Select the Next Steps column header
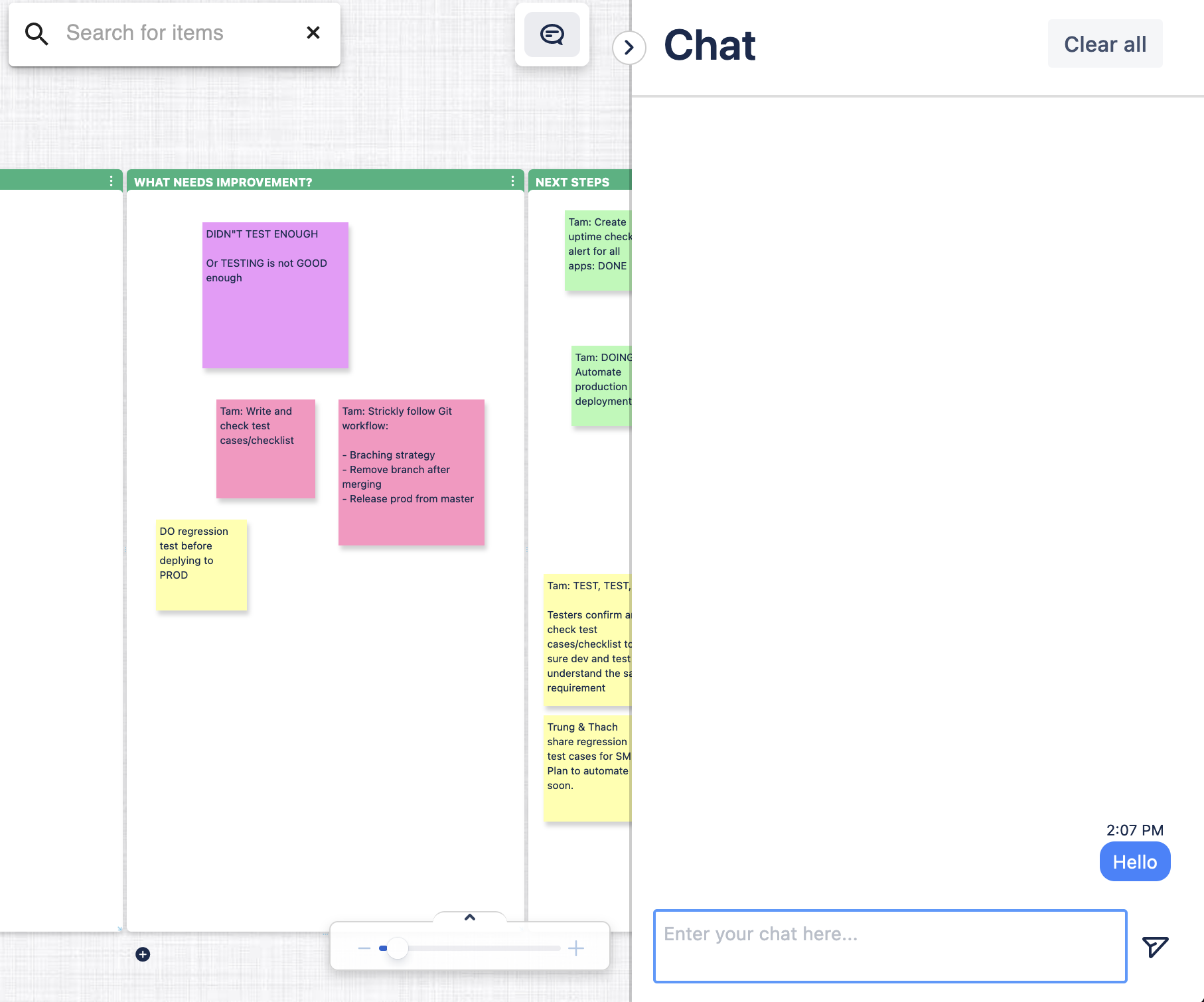 point(572,182)
